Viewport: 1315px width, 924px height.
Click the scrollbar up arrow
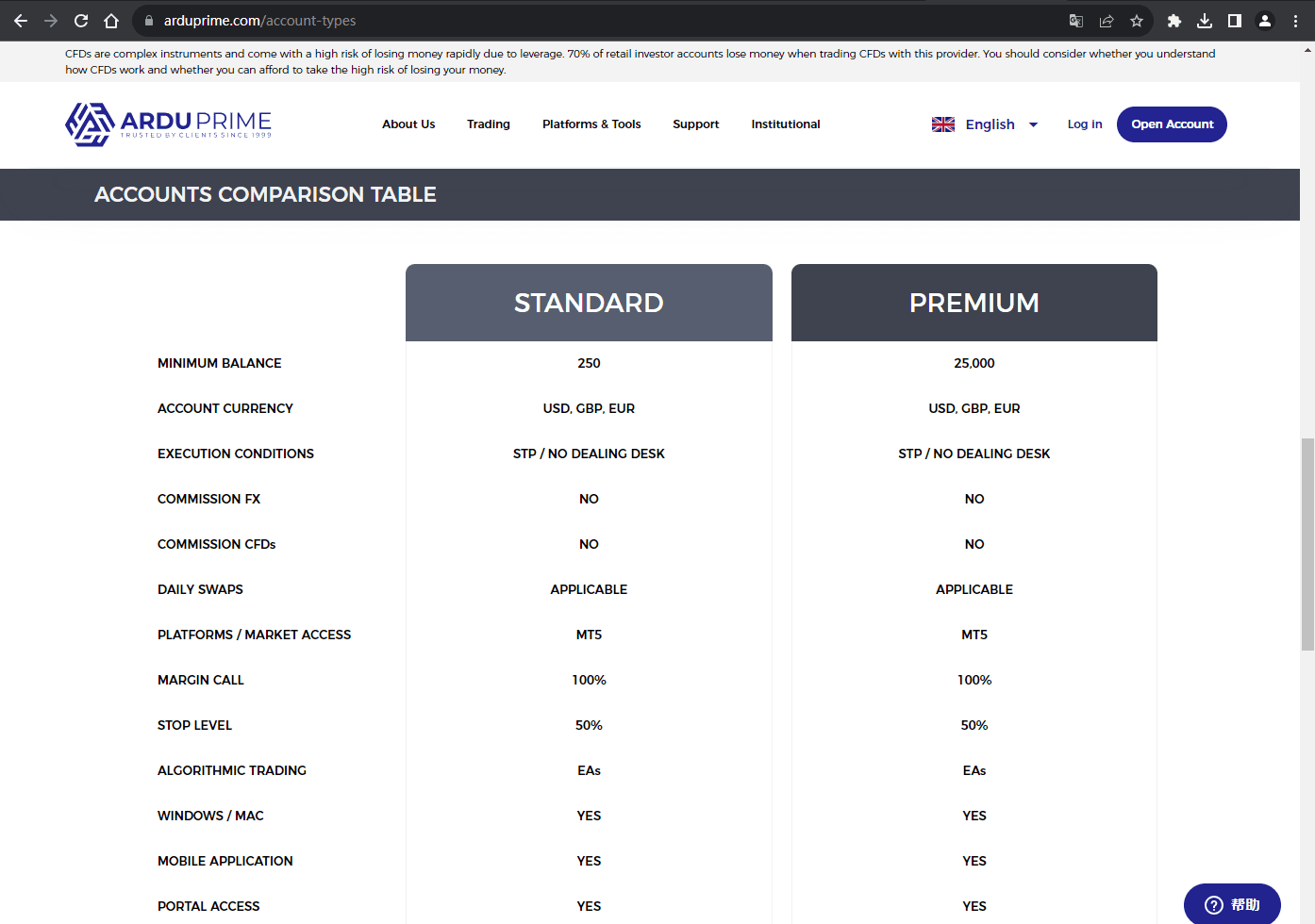1307,49
